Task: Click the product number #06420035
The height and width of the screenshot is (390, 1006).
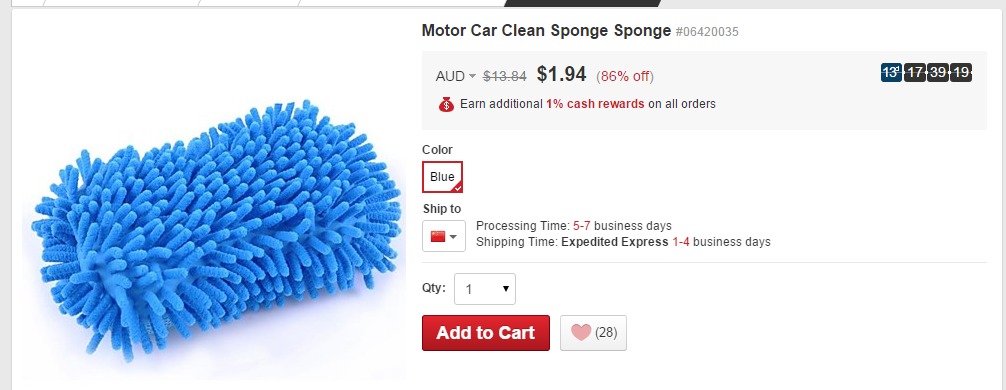Action: (707, 31)
